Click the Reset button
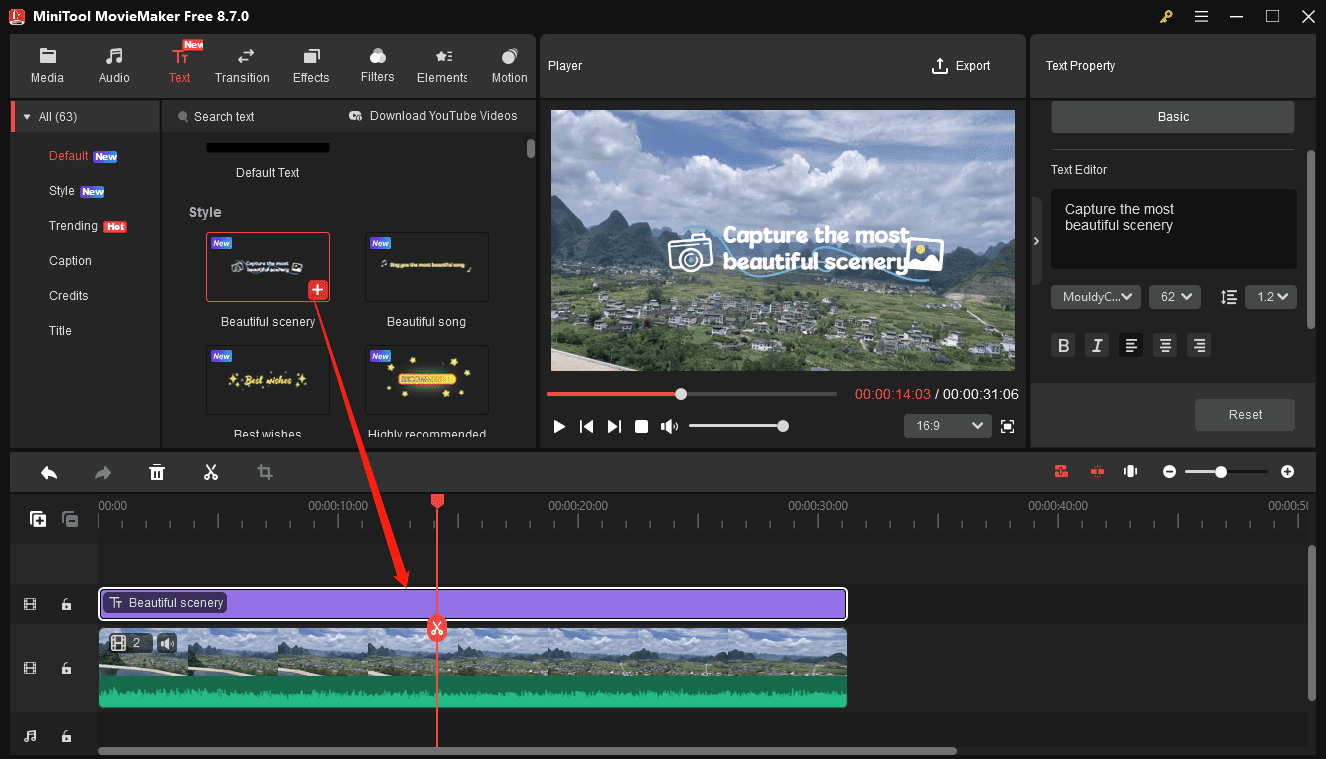1326x759 pixels. [x=1245, y=415]
